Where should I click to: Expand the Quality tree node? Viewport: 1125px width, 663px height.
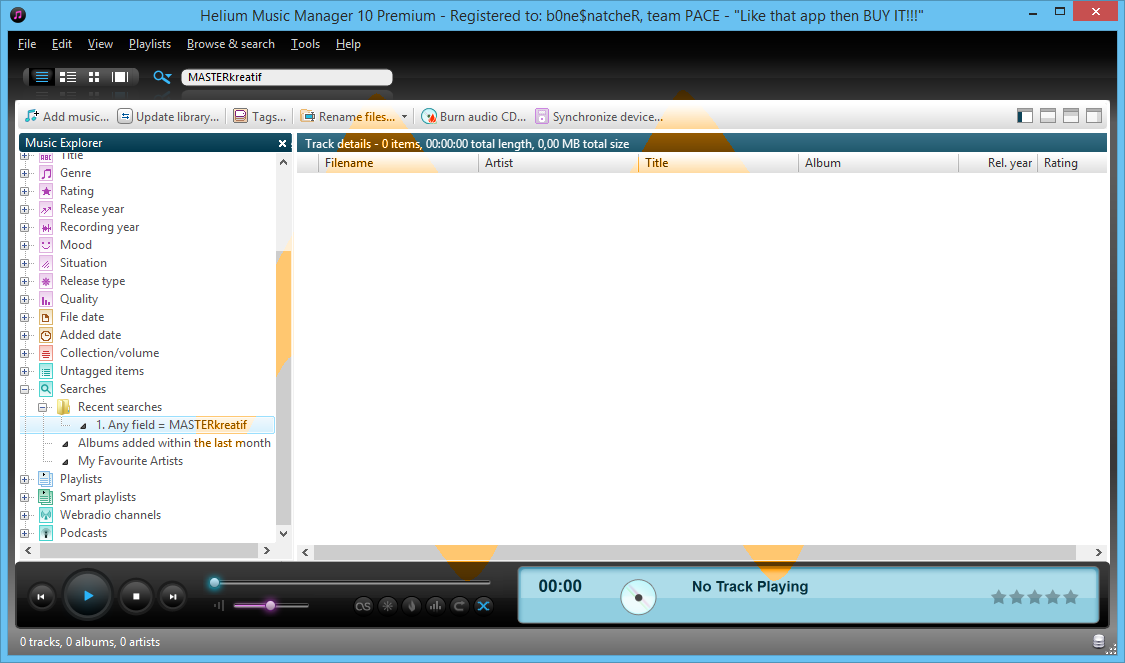(24, 299)
